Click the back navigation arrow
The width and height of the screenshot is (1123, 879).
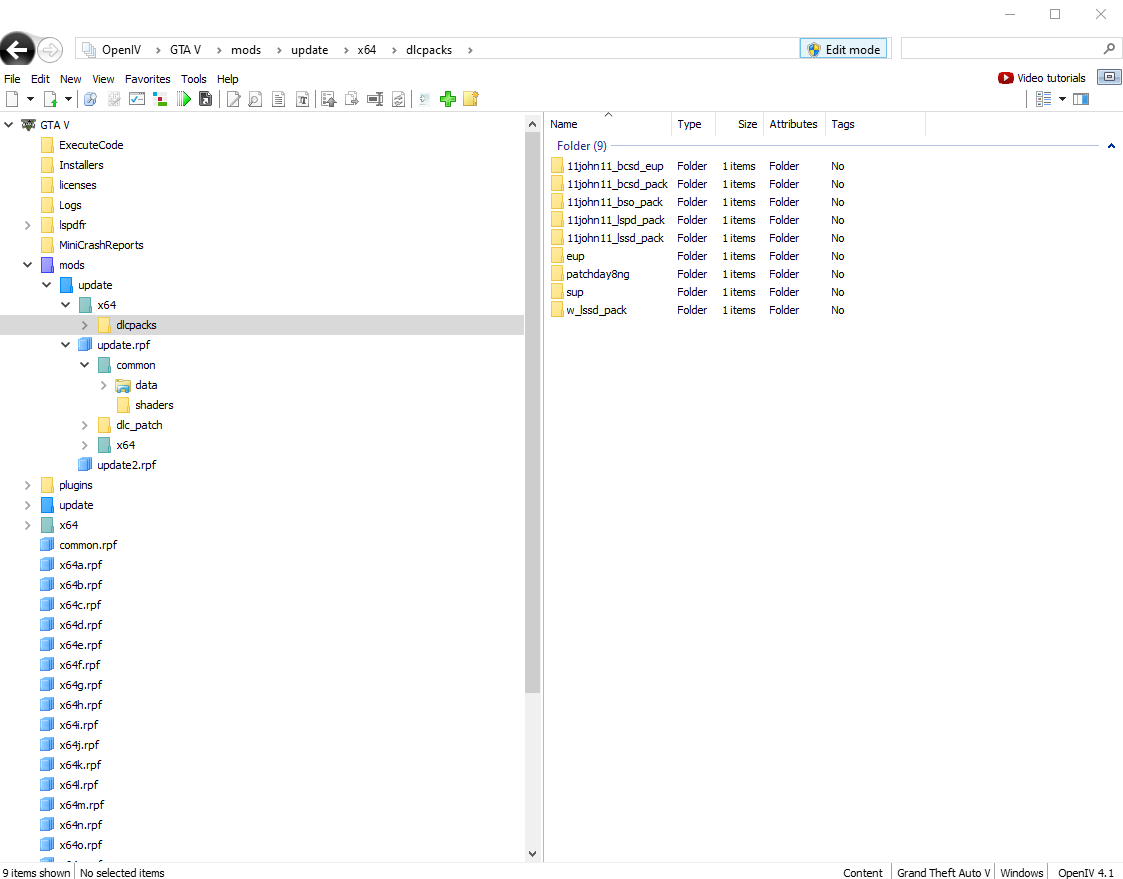17,50
